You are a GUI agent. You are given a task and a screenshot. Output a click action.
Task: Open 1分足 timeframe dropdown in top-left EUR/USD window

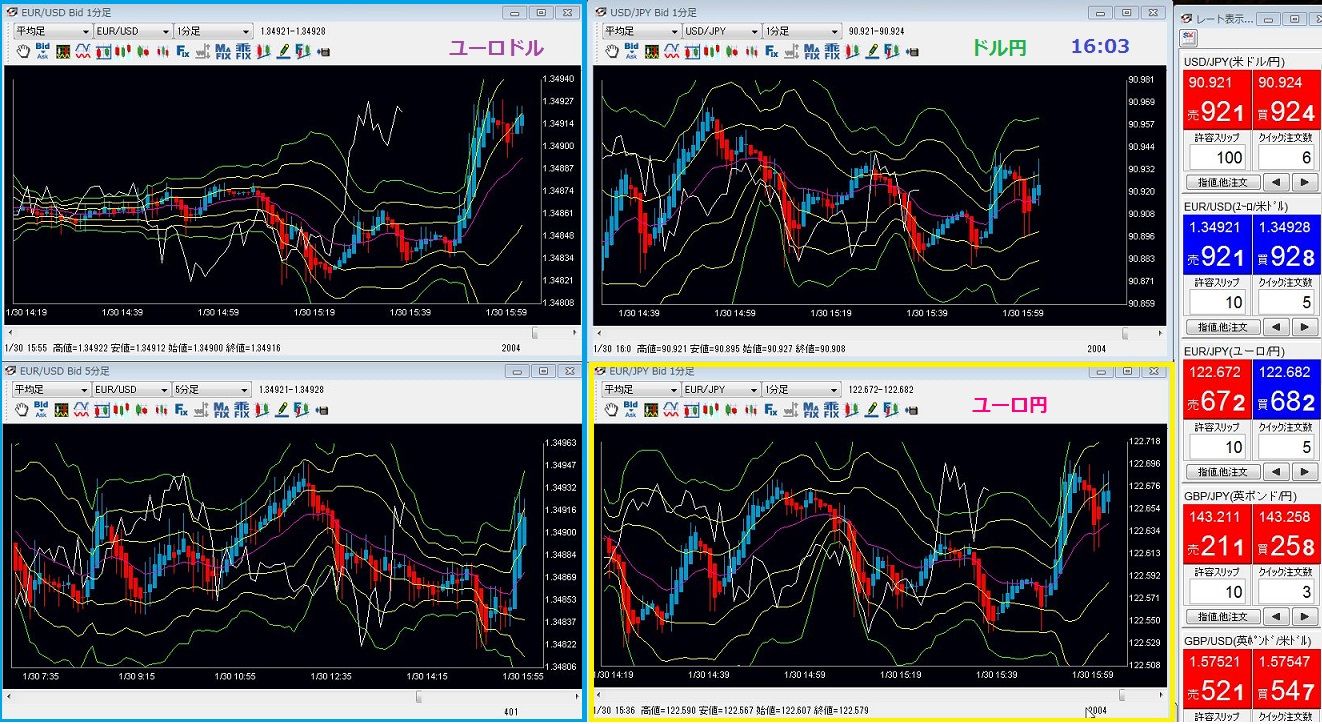(x=212, y=31)
